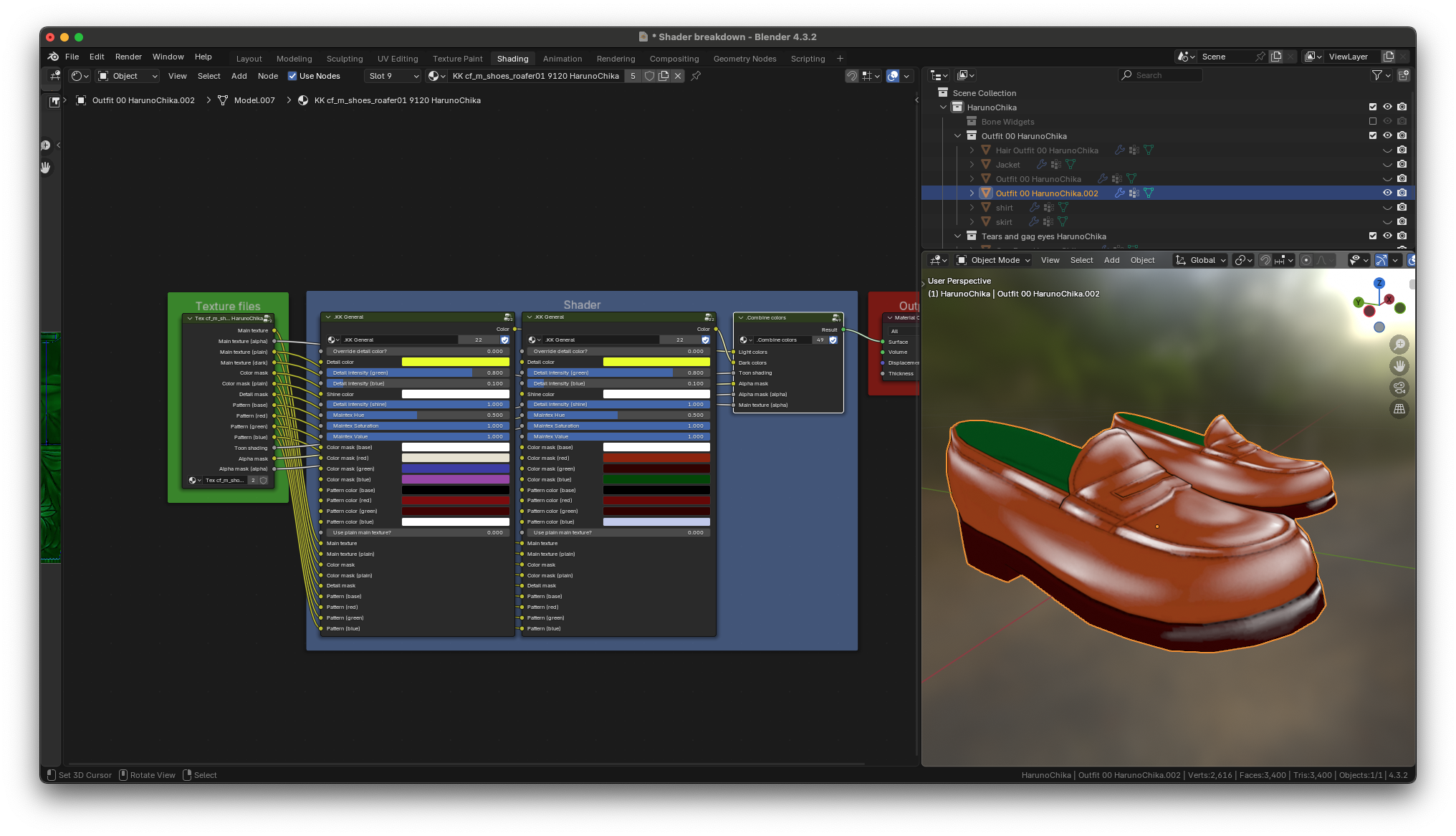The image size is (1456, 836).
Task: Click yellow Detail color swatch in first node
Action: (455, 362)
